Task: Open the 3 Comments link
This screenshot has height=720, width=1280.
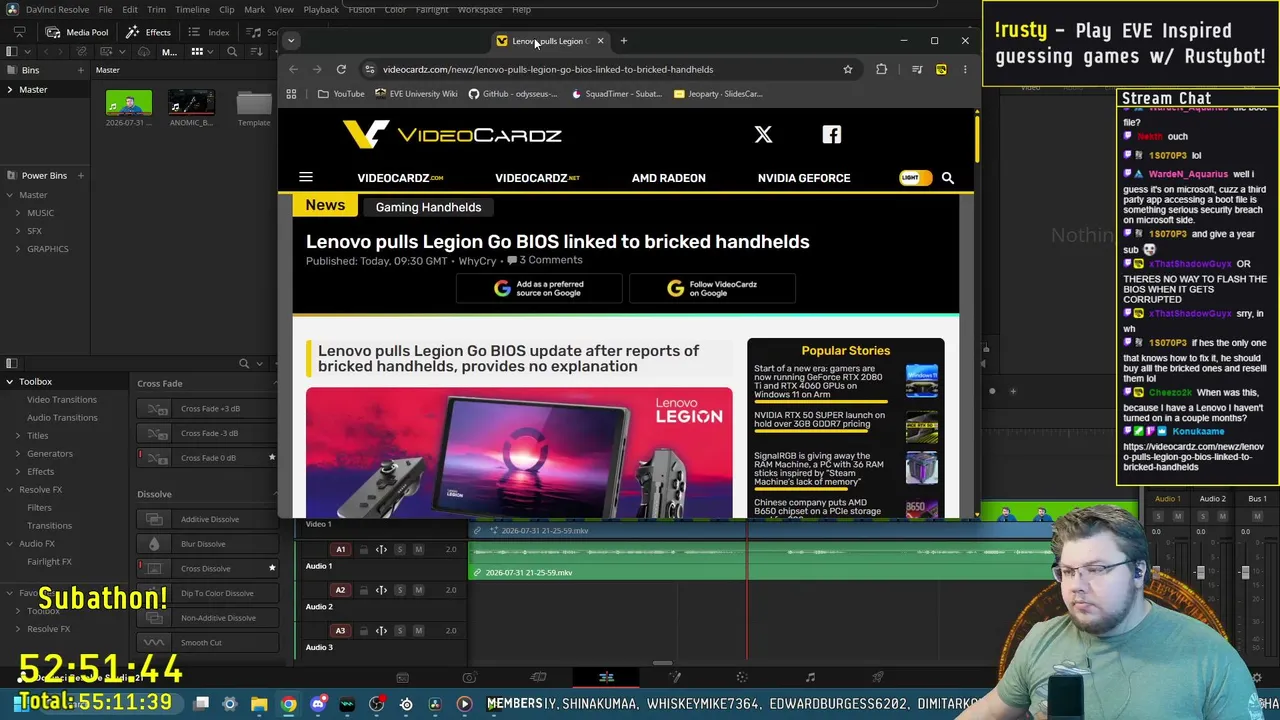Action: coord(545,260)
